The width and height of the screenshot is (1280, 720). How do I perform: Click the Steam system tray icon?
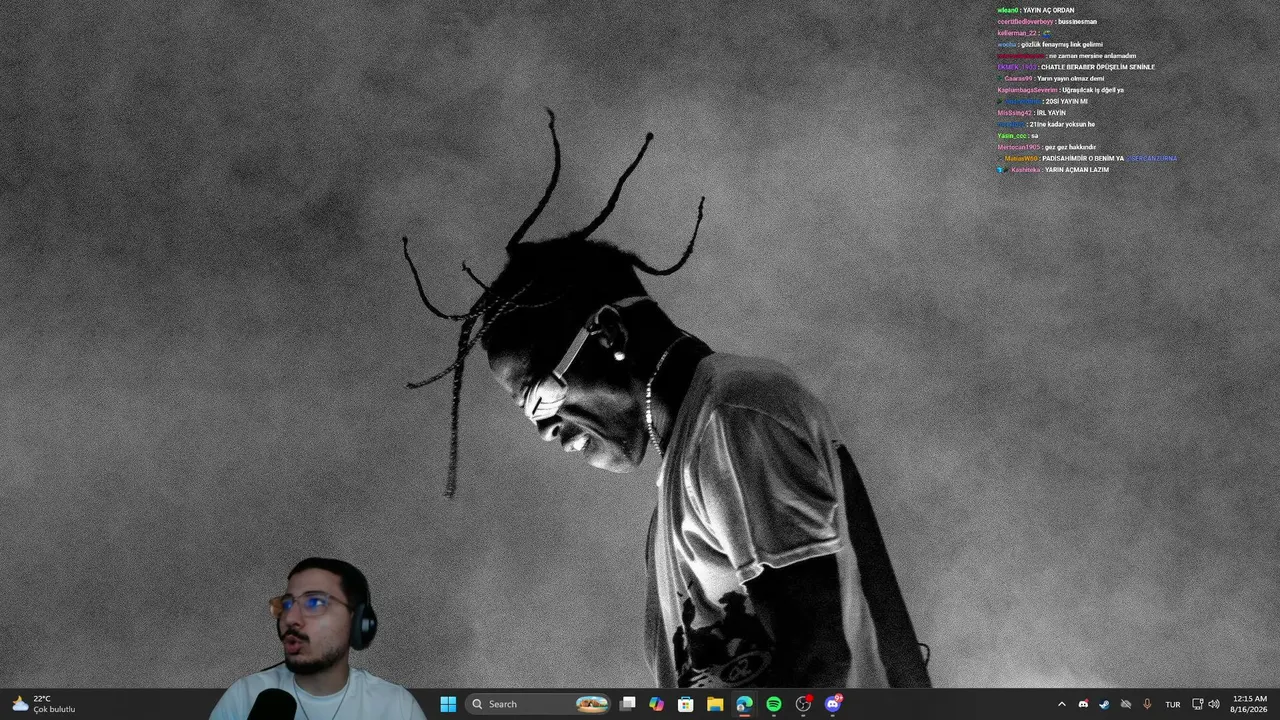[1105, 704]
